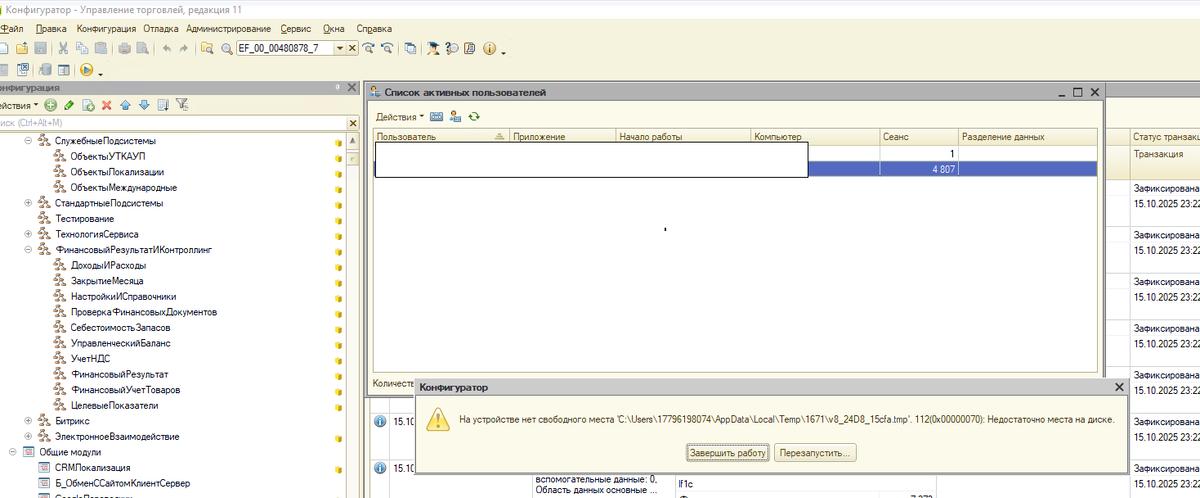Click red Delete icon in Configuration panel
This screenshot has width=1200, height=498.
pyautogui.click(x=106, y=105)
